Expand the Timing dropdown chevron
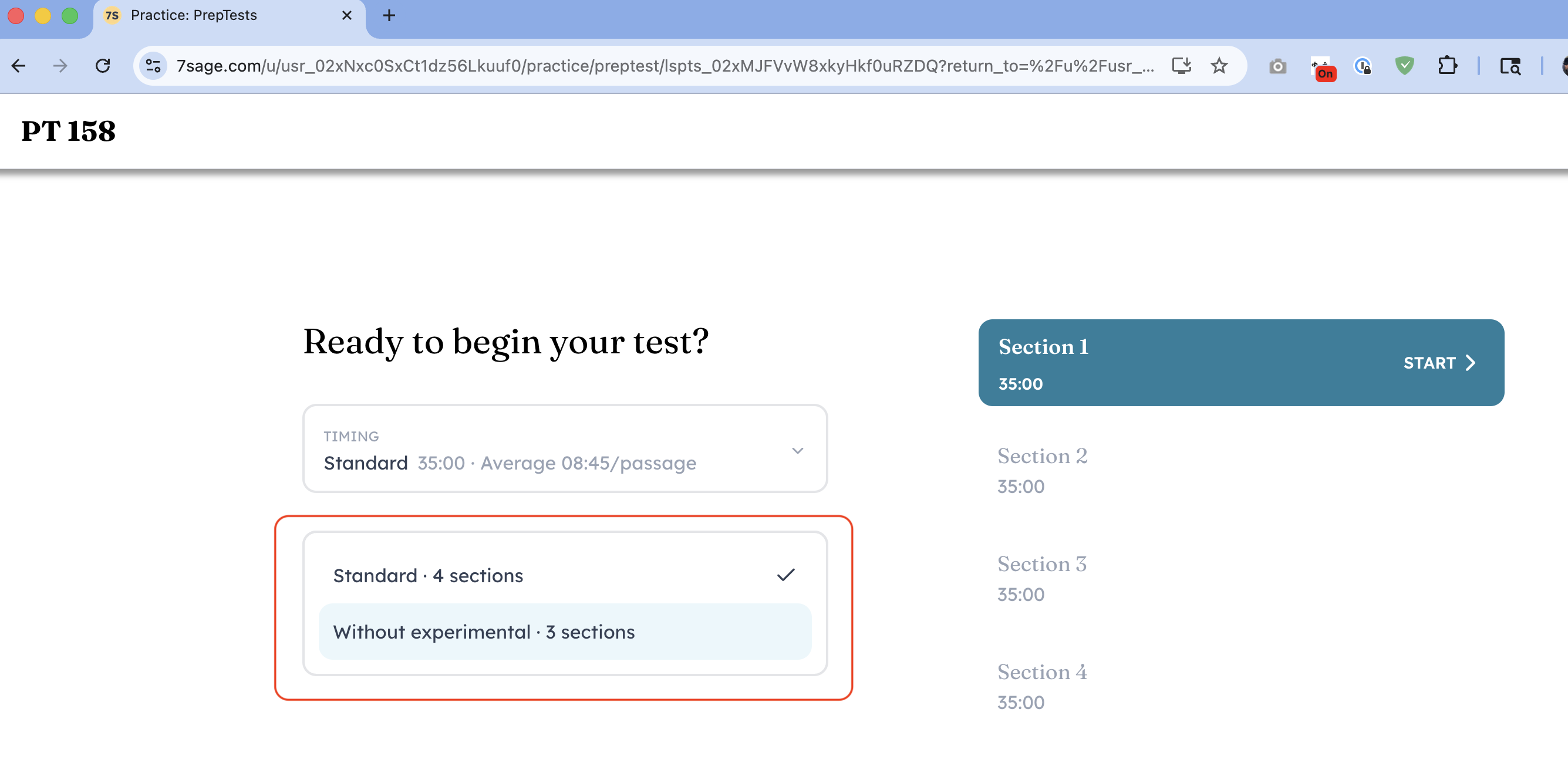This screenshot has width=1568, height=773. click(x=797, y=450)
